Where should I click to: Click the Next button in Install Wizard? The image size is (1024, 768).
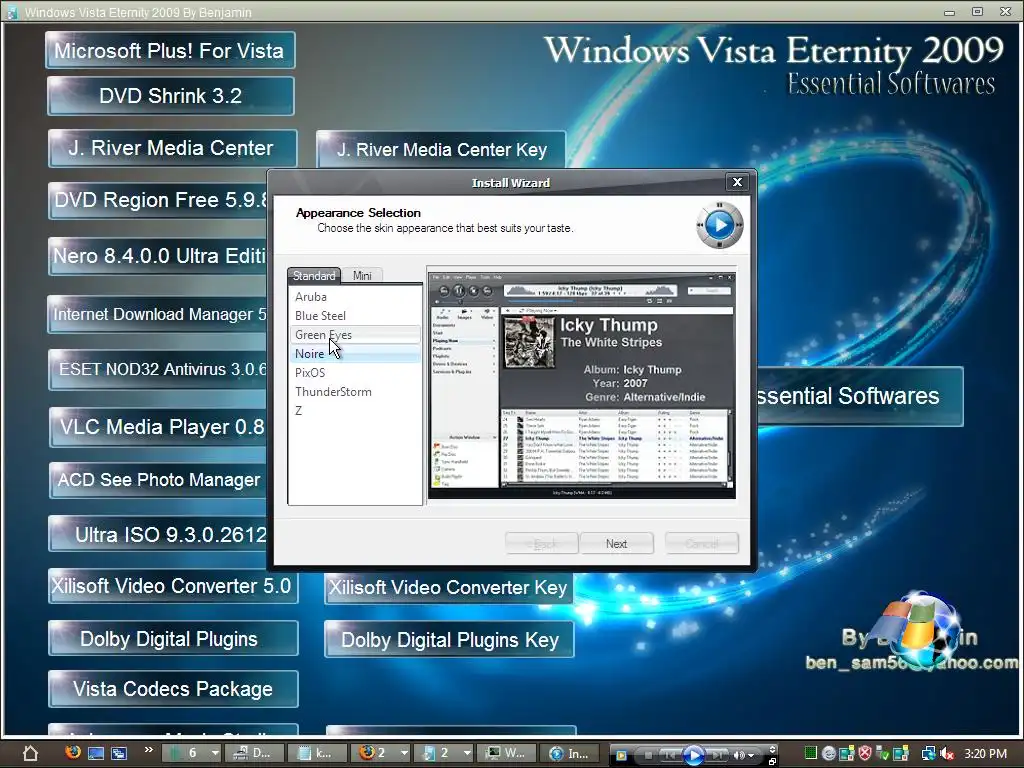(616, 543)
